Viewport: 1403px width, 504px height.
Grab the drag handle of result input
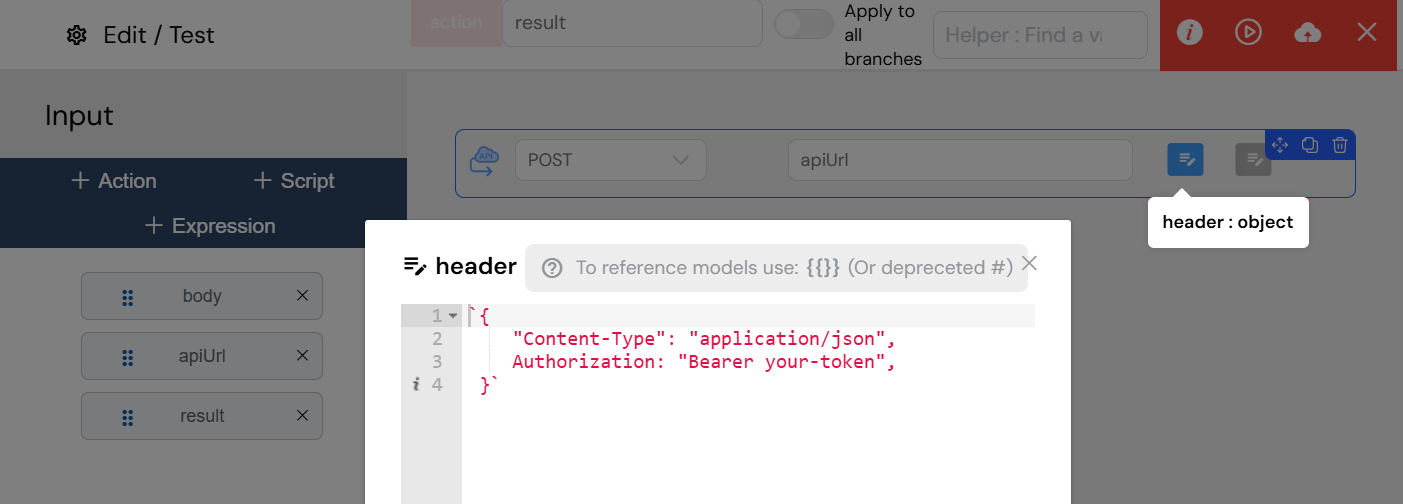point(128,417)
